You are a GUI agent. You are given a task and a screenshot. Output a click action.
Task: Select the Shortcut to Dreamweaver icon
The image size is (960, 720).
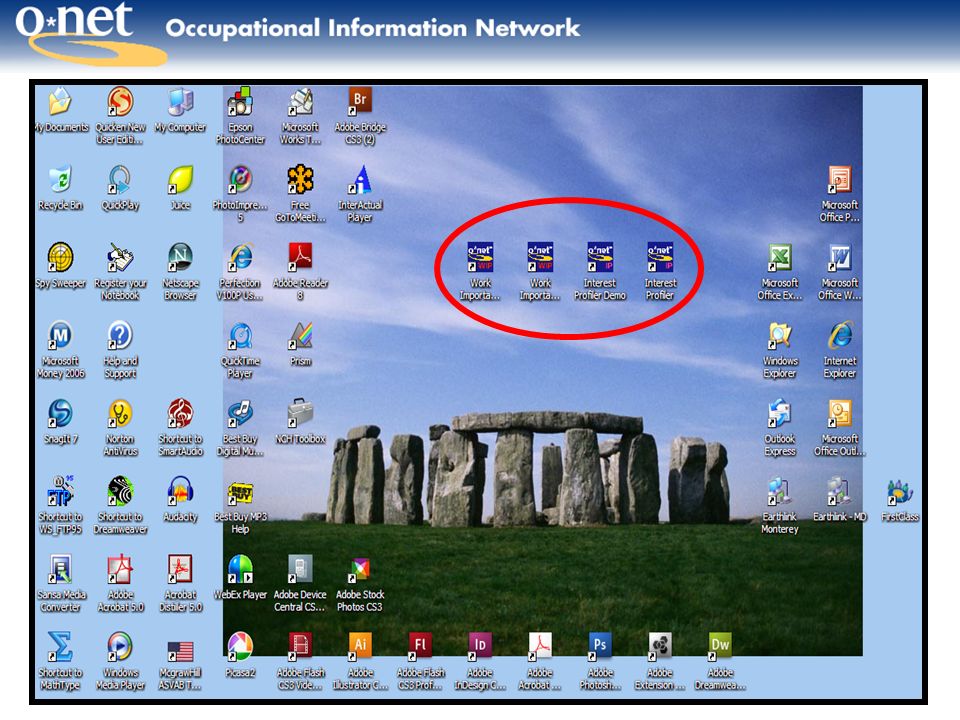tap(120, 491)
